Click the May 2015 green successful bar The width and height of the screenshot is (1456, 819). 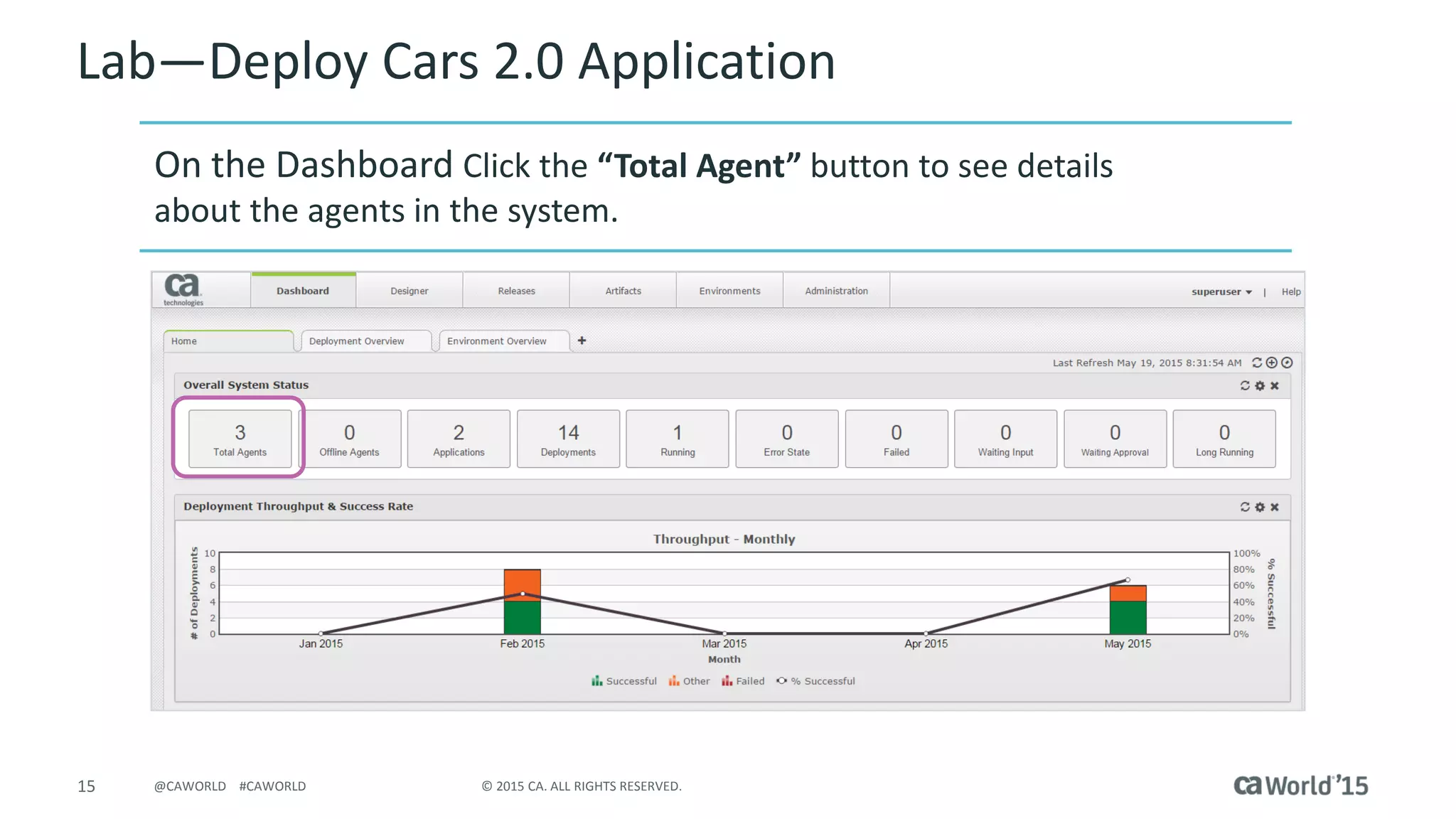[x=1128, y=618]
